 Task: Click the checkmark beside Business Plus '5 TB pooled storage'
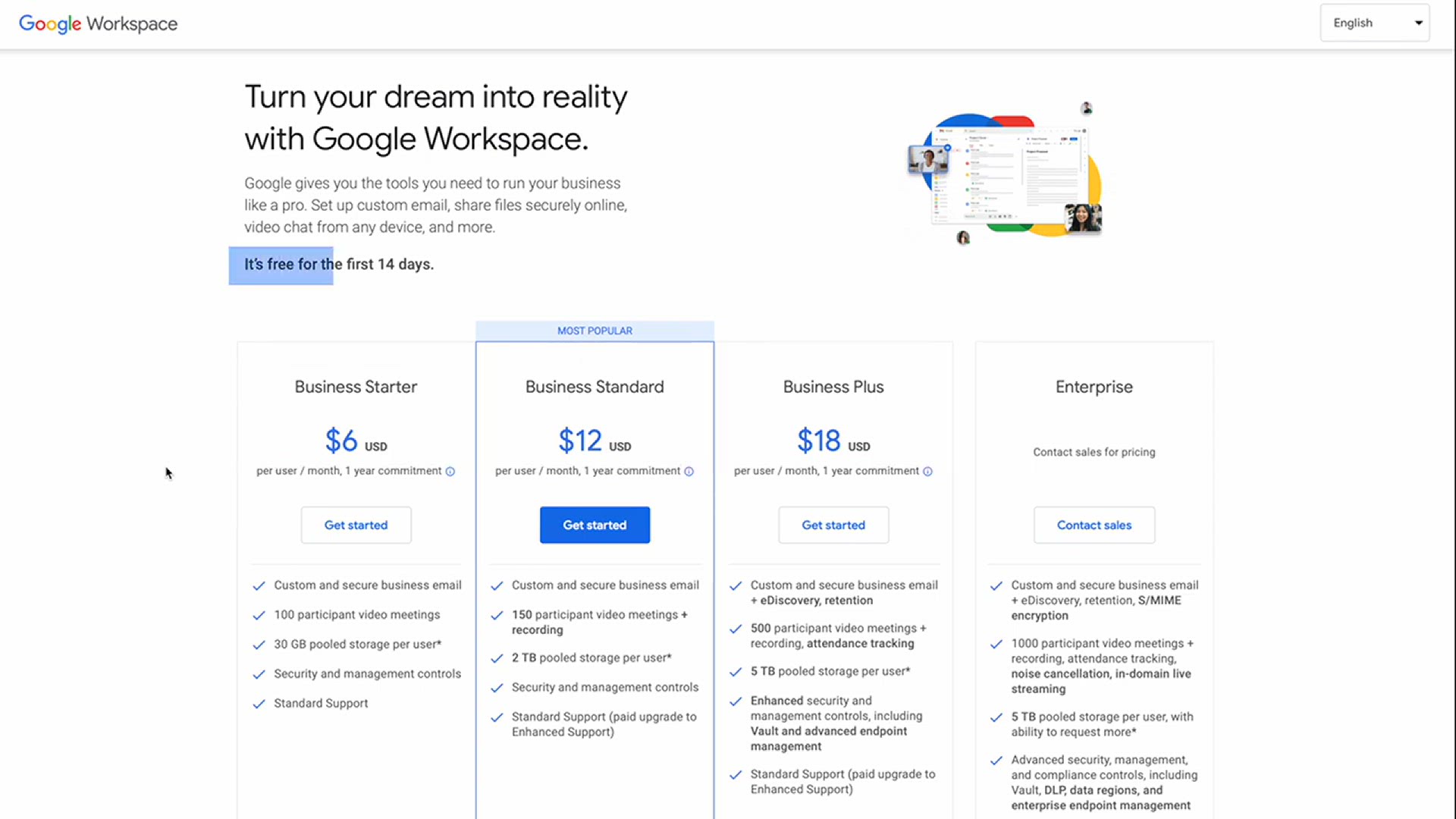736,672
